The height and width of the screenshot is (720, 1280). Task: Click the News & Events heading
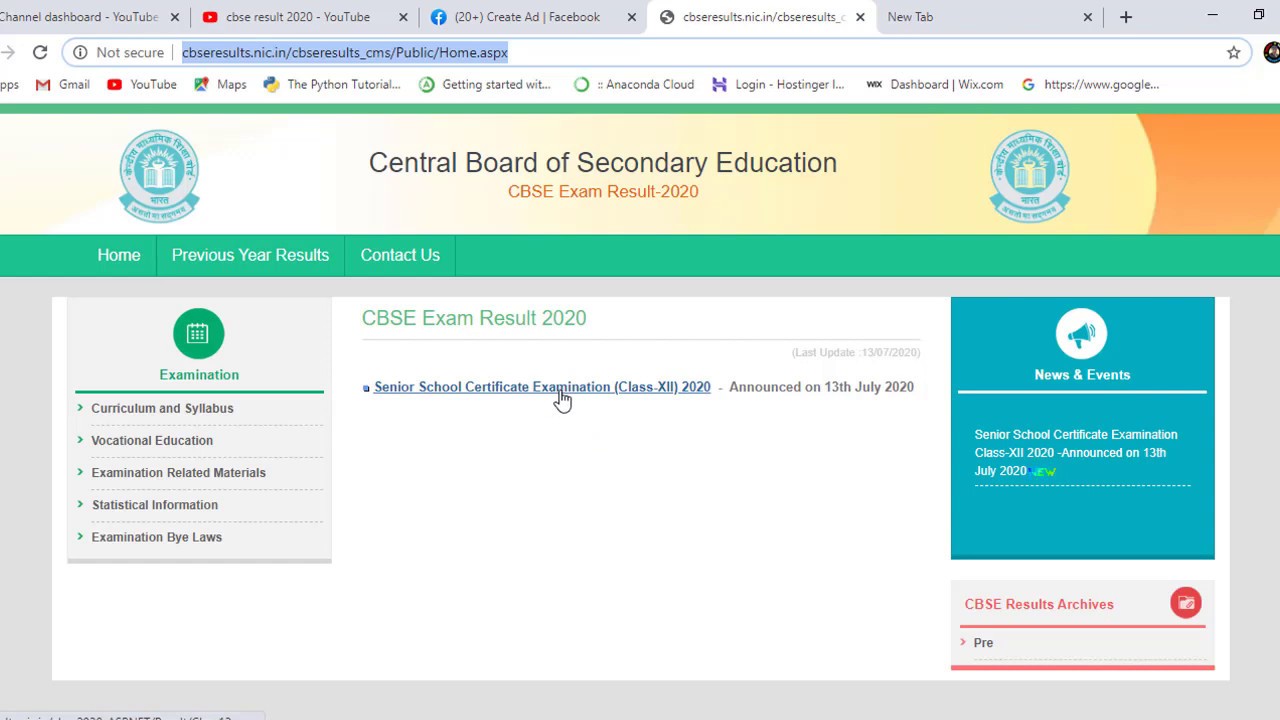(x=1082, y=375)
